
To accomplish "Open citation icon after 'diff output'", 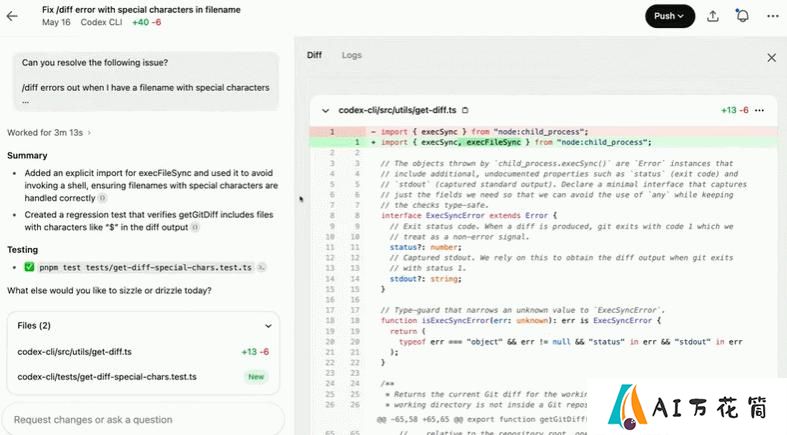I will pyautogui.click(x=195, y=227).
